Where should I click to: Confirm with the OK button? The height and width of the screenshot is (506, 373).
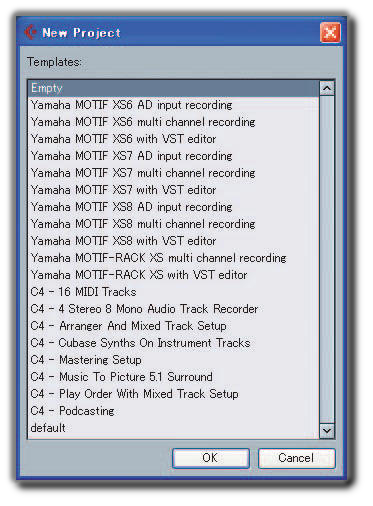click(x=211, y=458)
